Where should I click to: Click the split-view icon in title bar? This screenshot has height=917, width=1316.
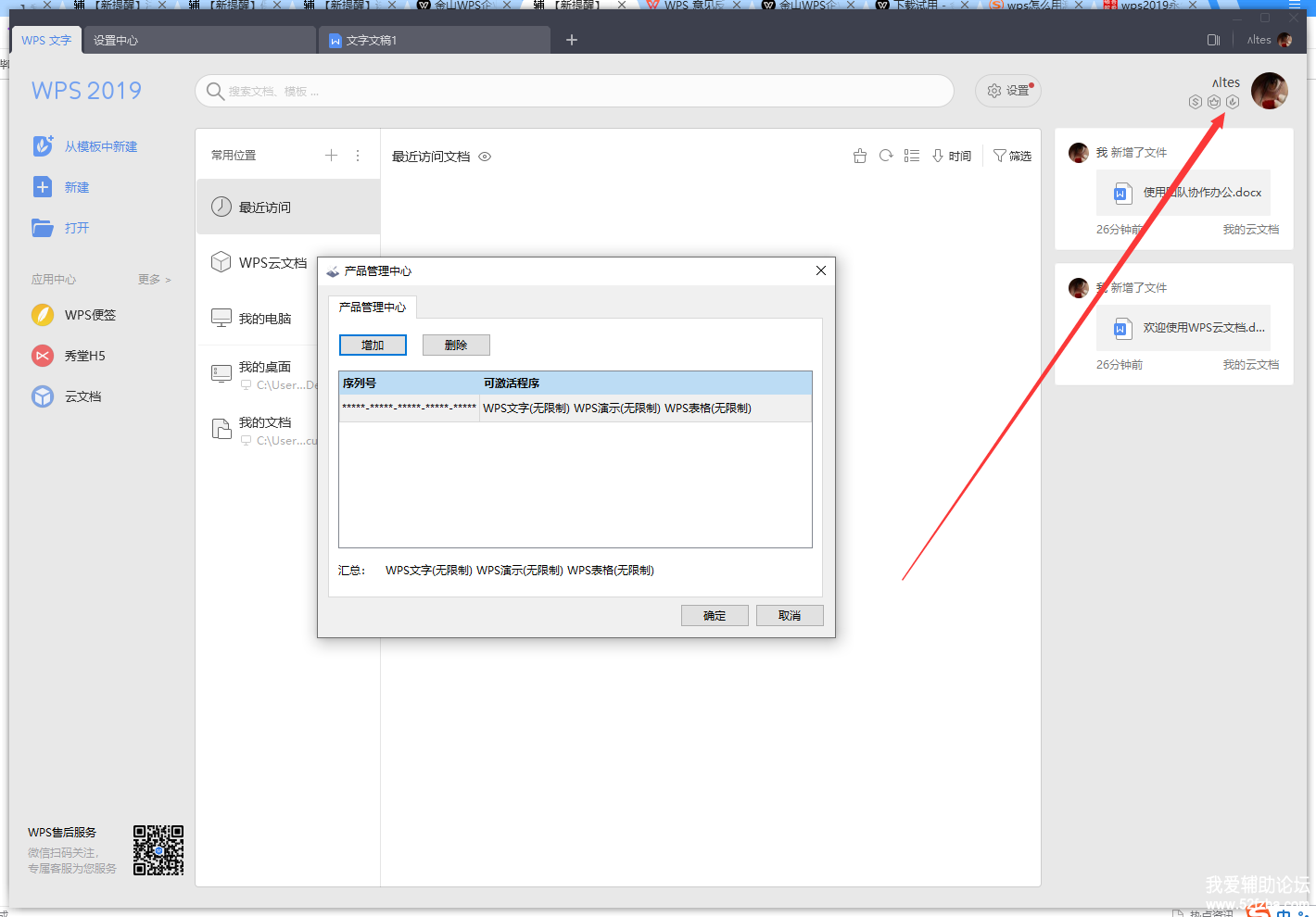click(x=1213, y=40)
